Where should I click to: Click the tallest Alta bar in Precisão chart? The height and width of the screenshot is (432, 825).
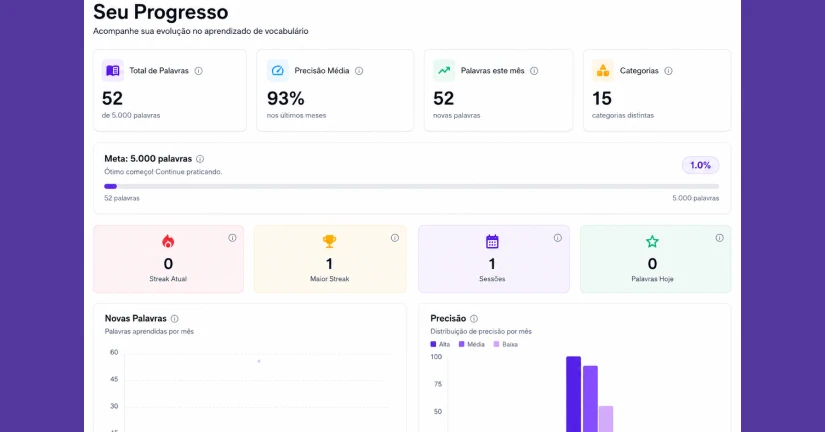coord(574,394)
